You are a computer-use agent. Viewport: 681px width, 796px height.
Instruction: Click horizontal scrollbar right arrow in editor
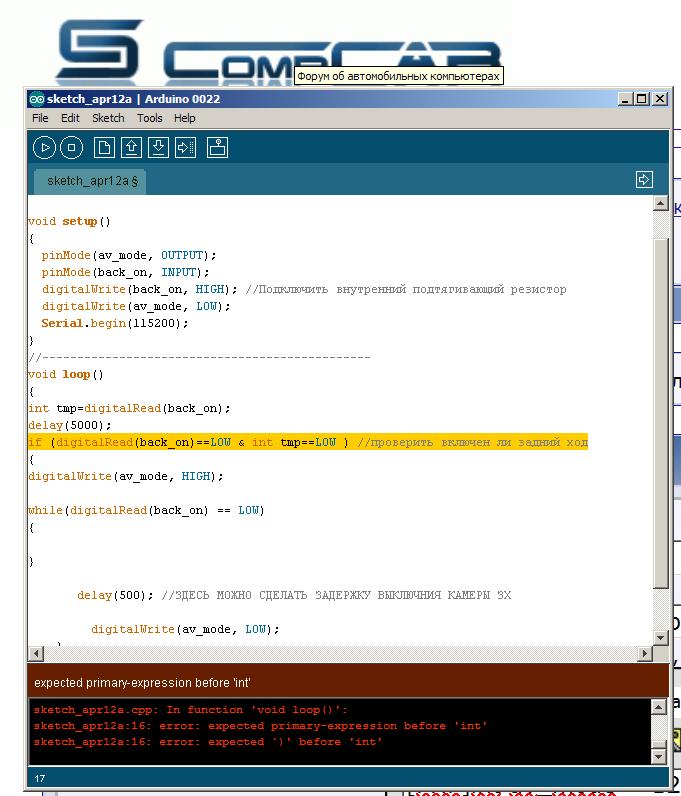(642, 654)
